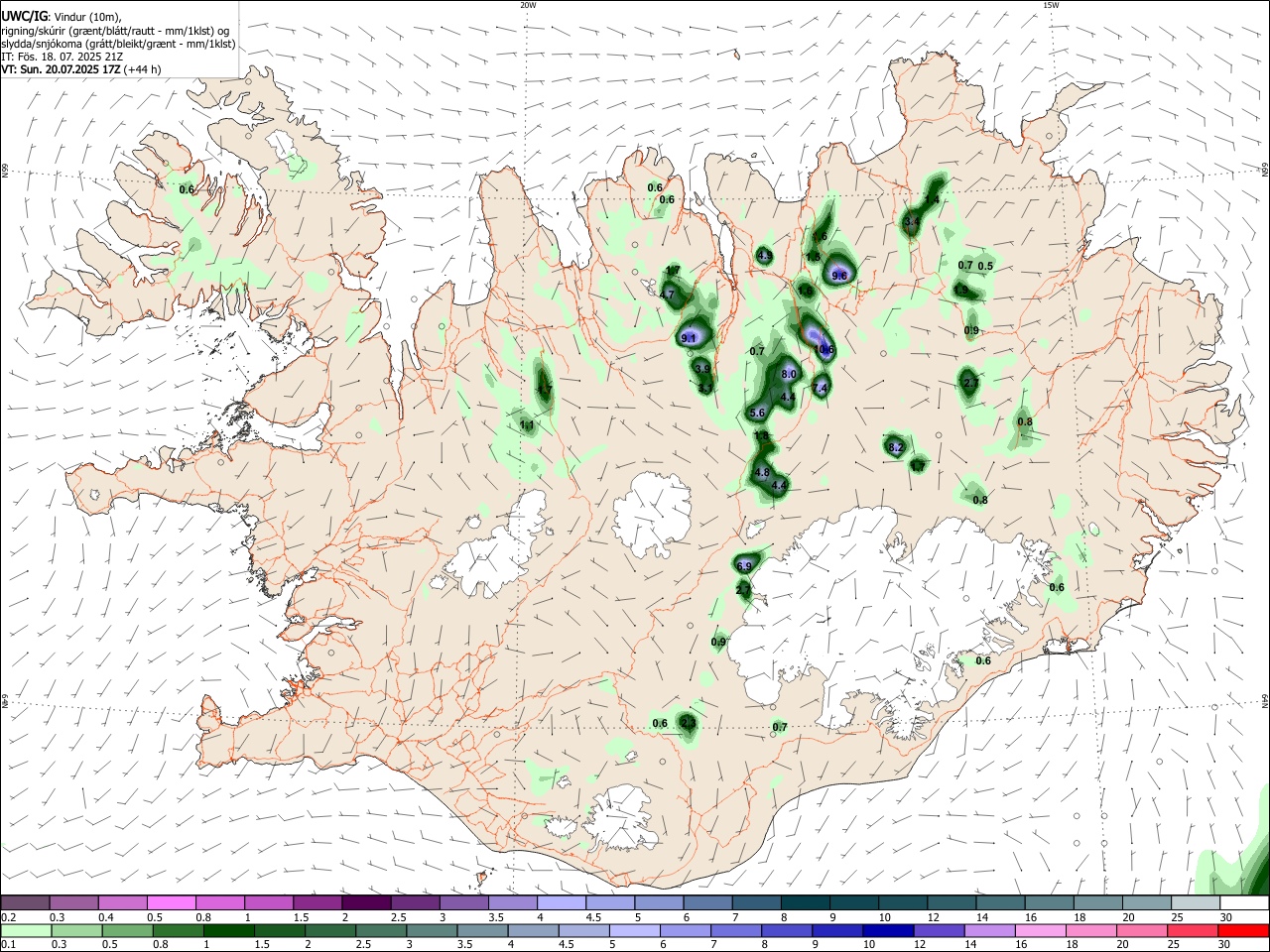Click the 9.1 precipitation value on the map
Screen dimensions: 1270x952
pyautogui.click(x=689, y=338)
